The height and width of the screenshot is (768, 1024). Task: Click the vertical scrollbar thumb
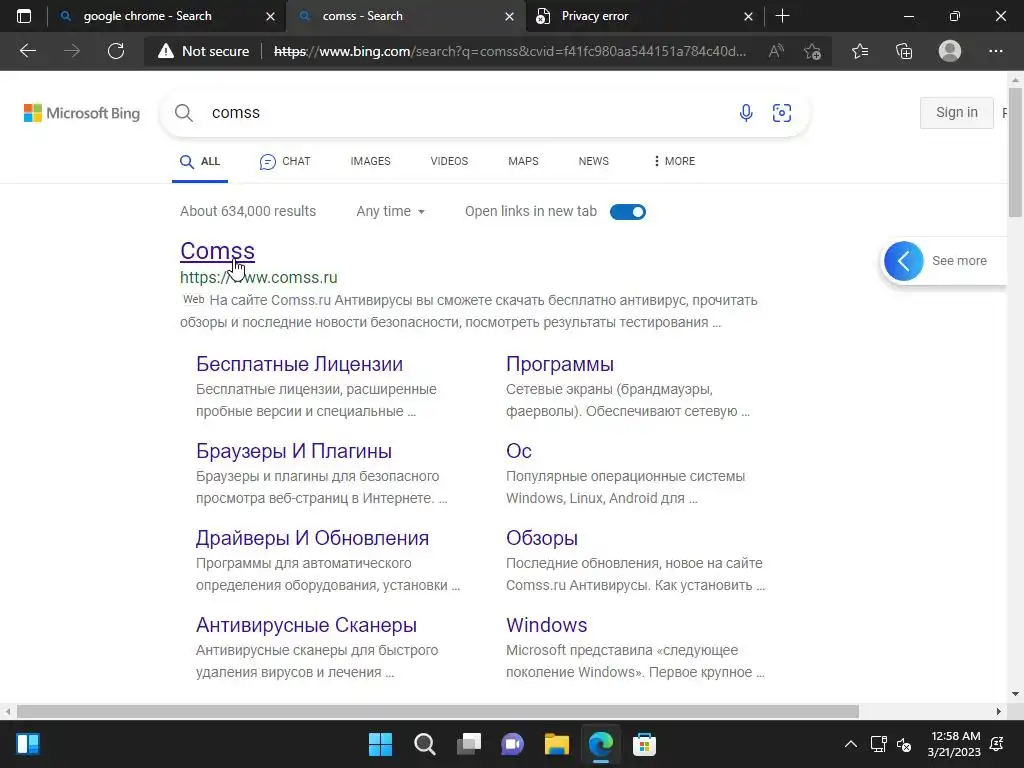coord(1015,153)
